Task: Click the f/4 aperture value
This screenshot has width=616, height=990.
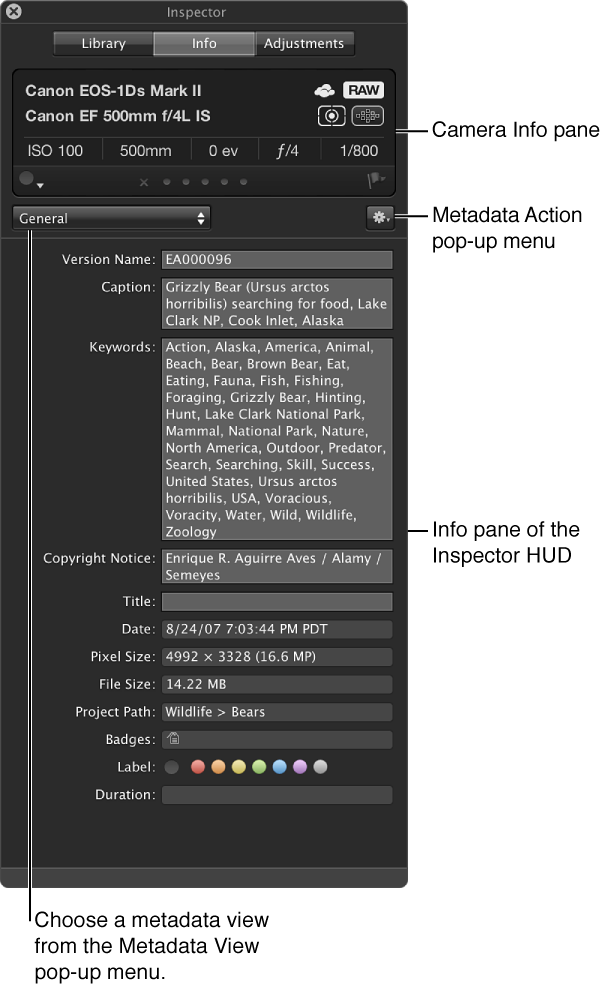Action: click(288, 151)
